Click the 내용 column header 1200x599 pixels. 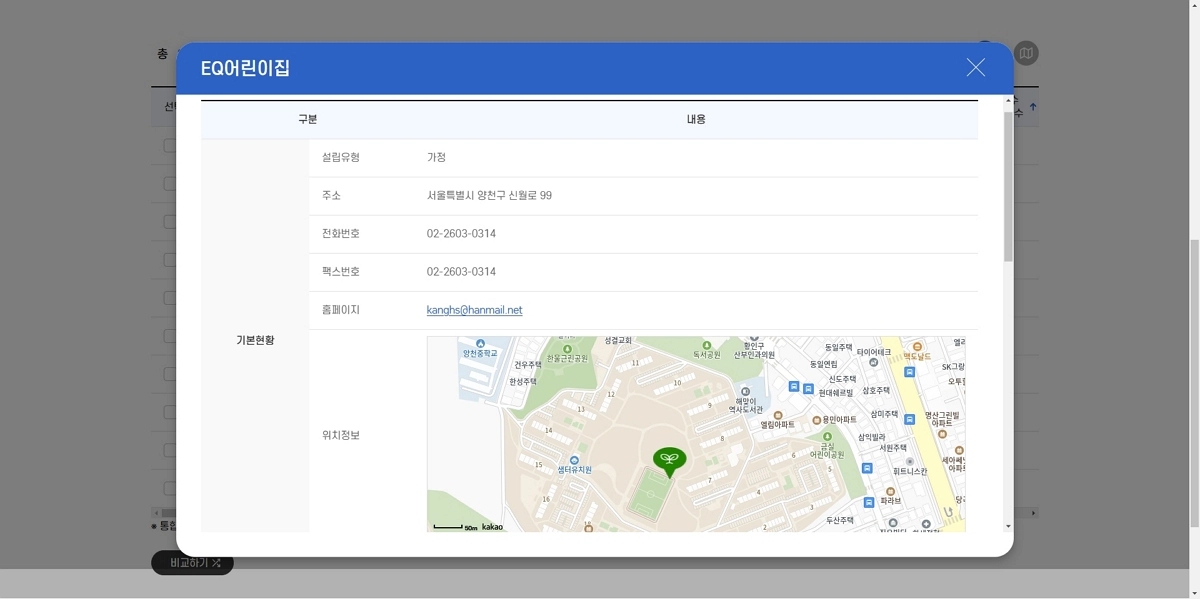(696, 119)
